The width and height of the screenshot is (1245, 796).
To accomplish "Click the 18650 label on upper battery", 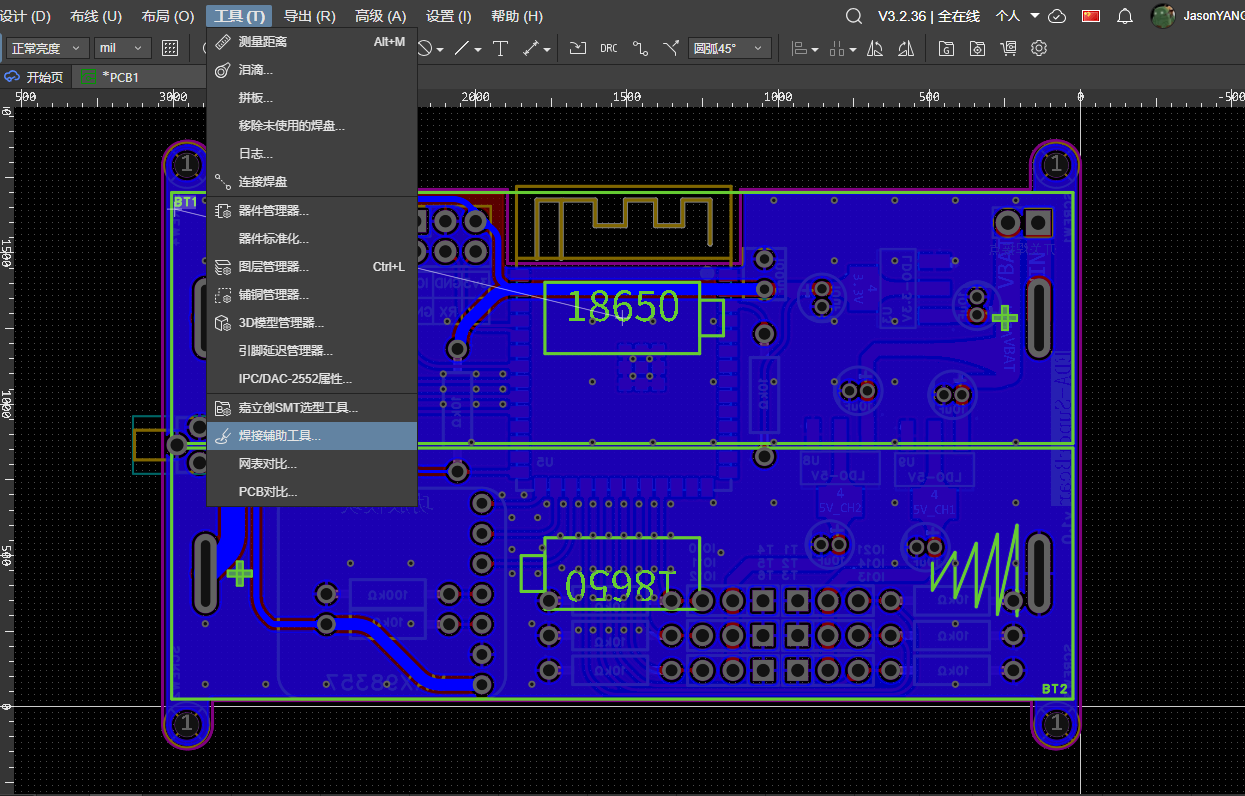I will coord(622,306).
